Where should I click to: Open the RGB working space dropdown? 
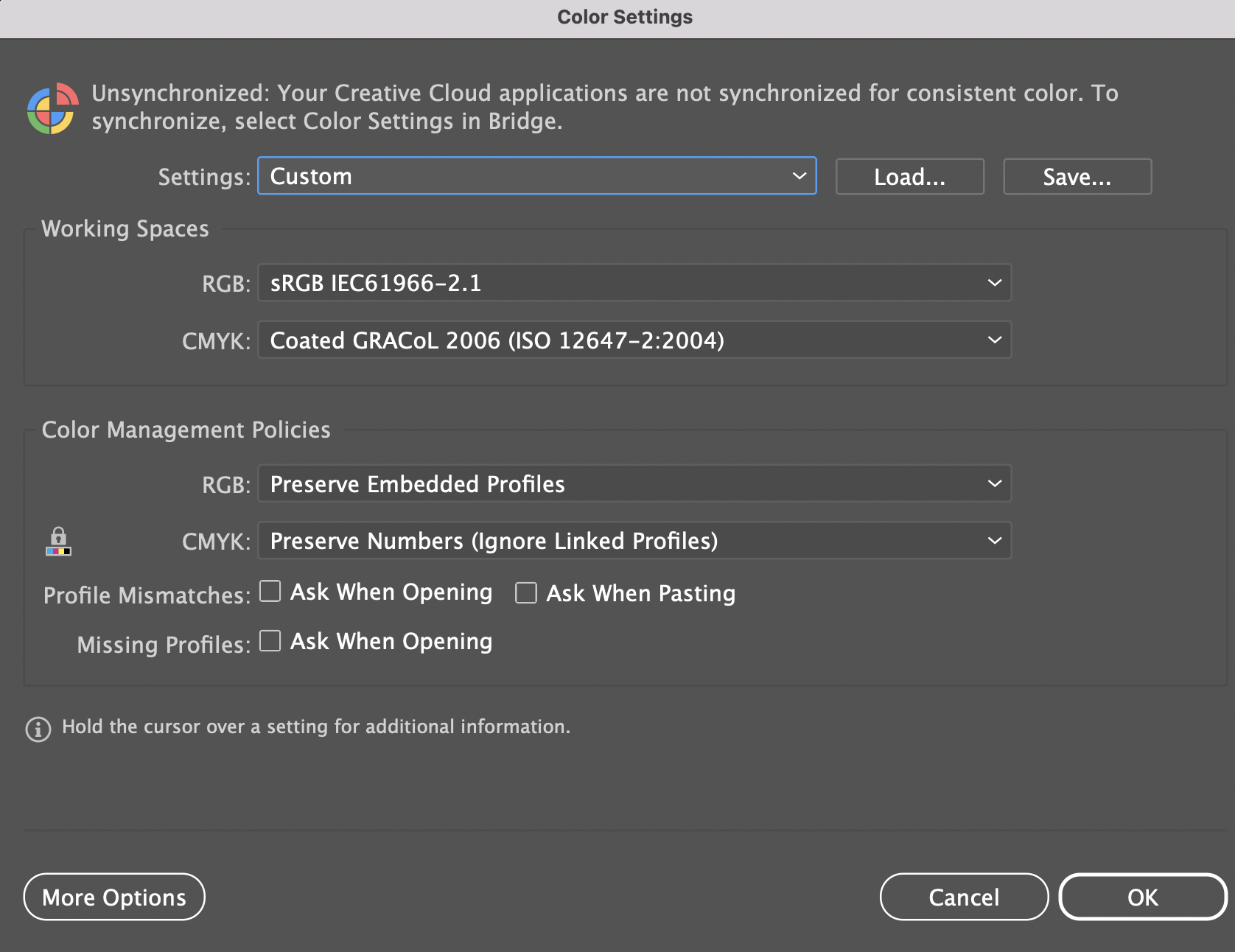[634, 282]
